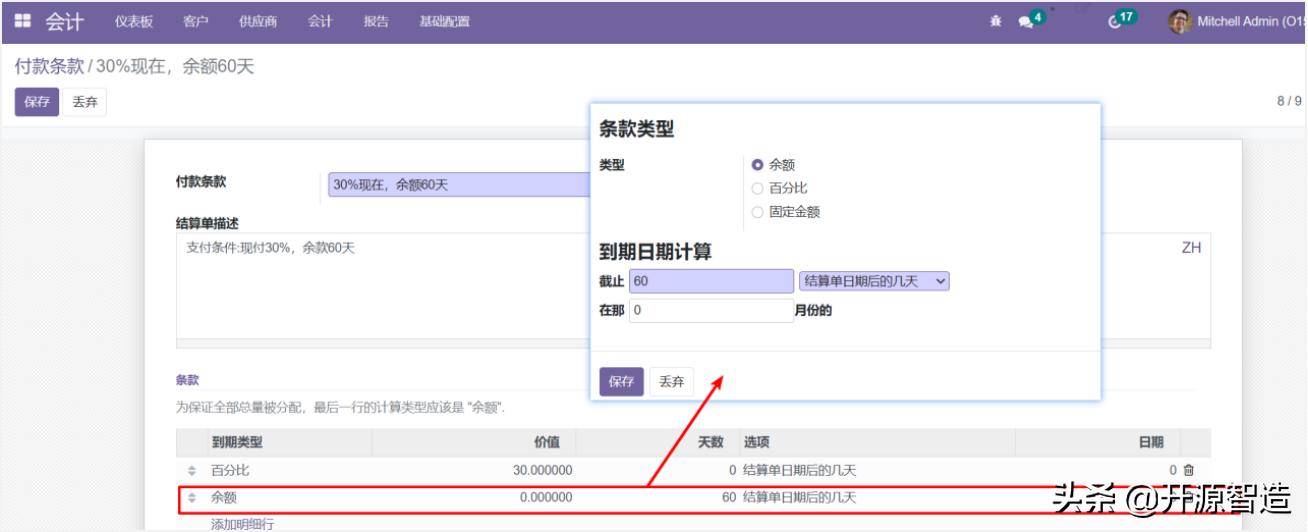Click the 付款条款 name field
Viewport: 1308px width, 532px height.
coord(459,185)
